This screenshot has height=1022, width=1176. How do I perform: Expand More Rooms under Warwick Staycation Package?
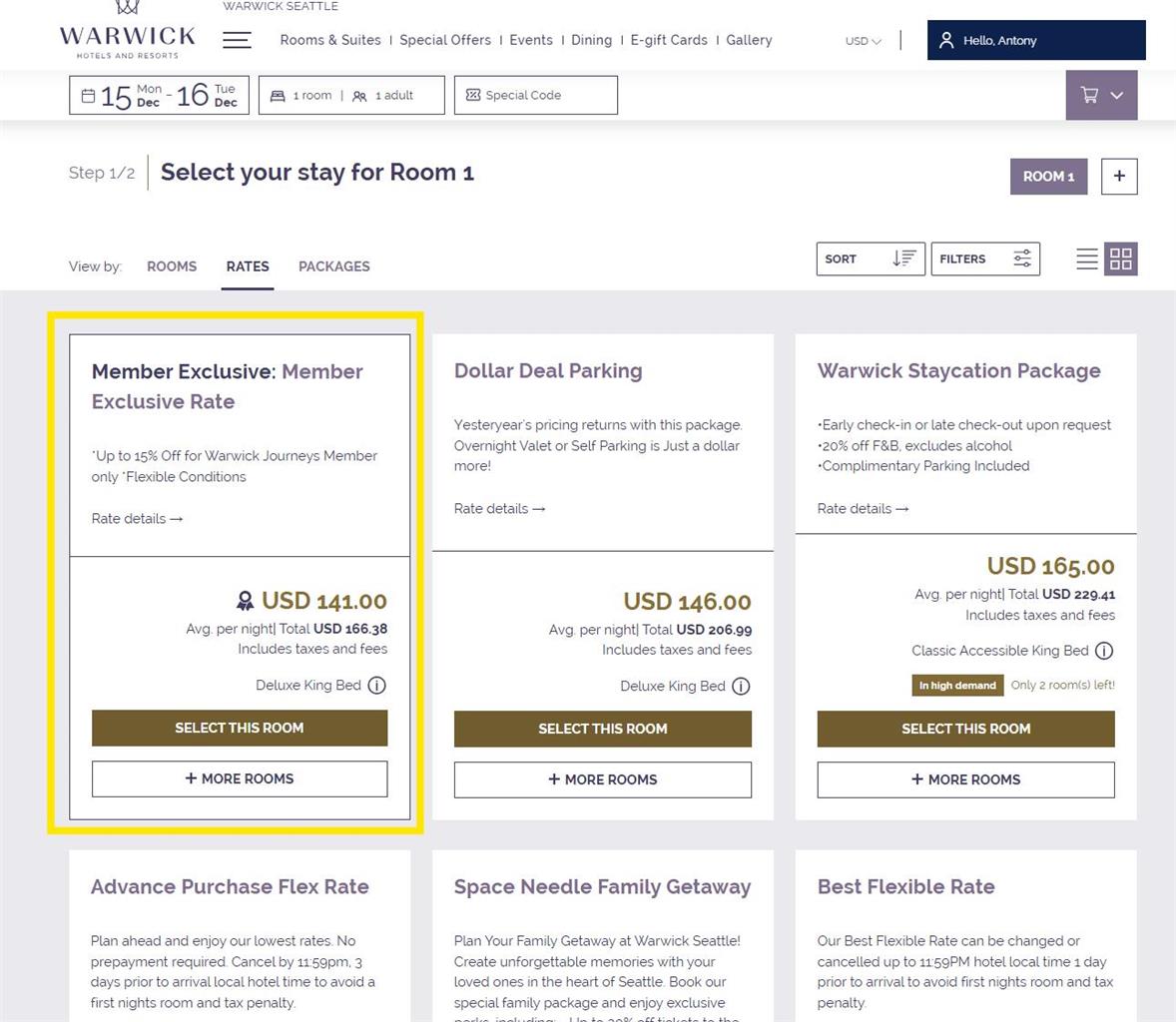(x=965, y=779)
